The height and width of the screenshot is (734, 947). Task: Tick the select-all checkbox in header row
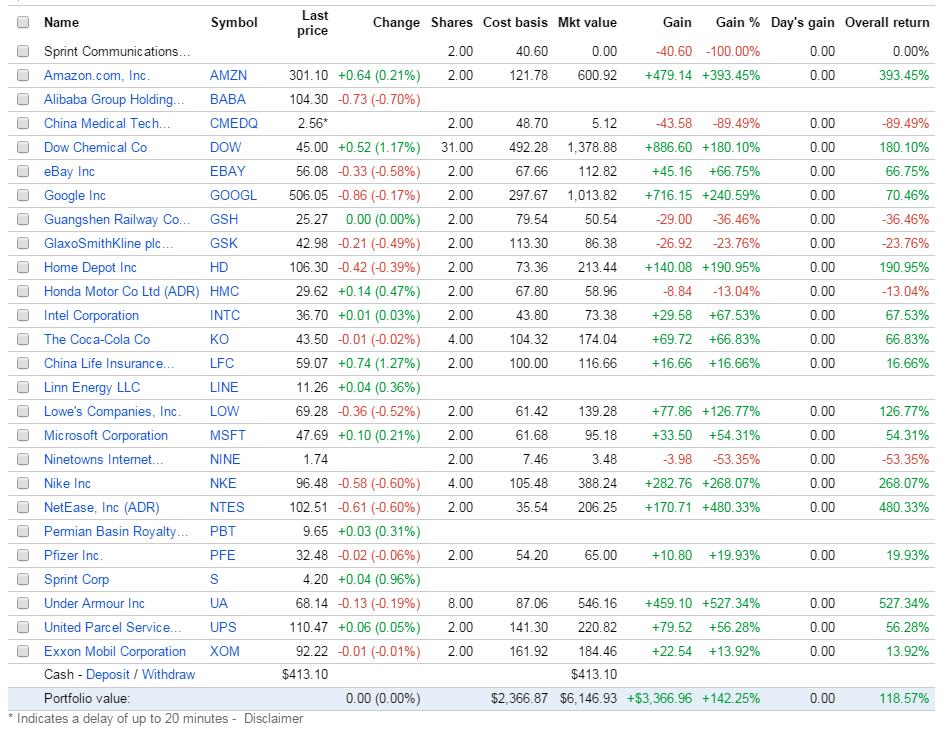(23, 22)
